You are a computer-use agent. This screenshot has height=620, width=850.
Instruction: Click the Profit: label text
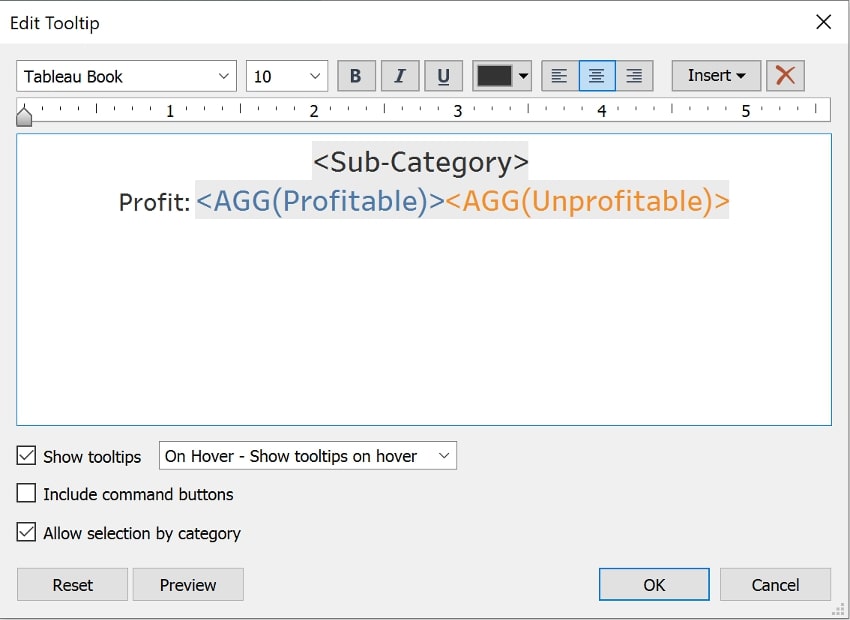click(x=154, y=202)
